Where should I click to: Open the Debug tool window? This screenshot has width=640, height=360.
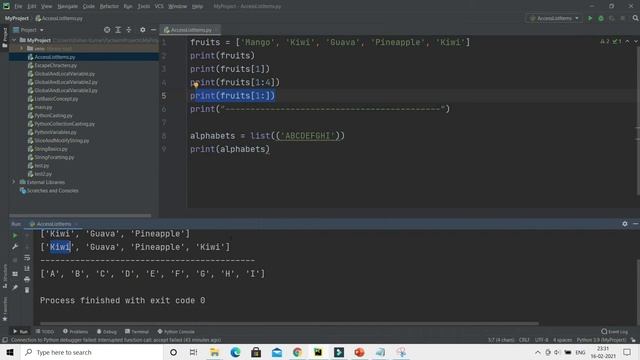click(107, 331)
